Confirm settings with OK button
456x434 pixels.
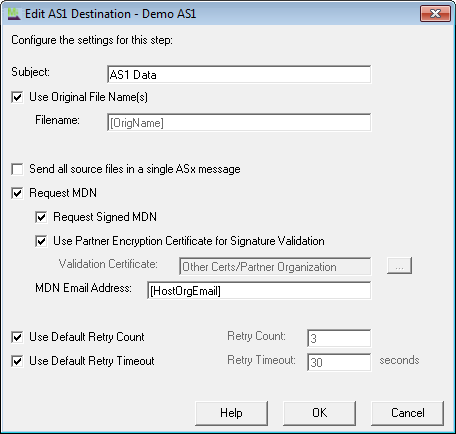coord(319,413)
